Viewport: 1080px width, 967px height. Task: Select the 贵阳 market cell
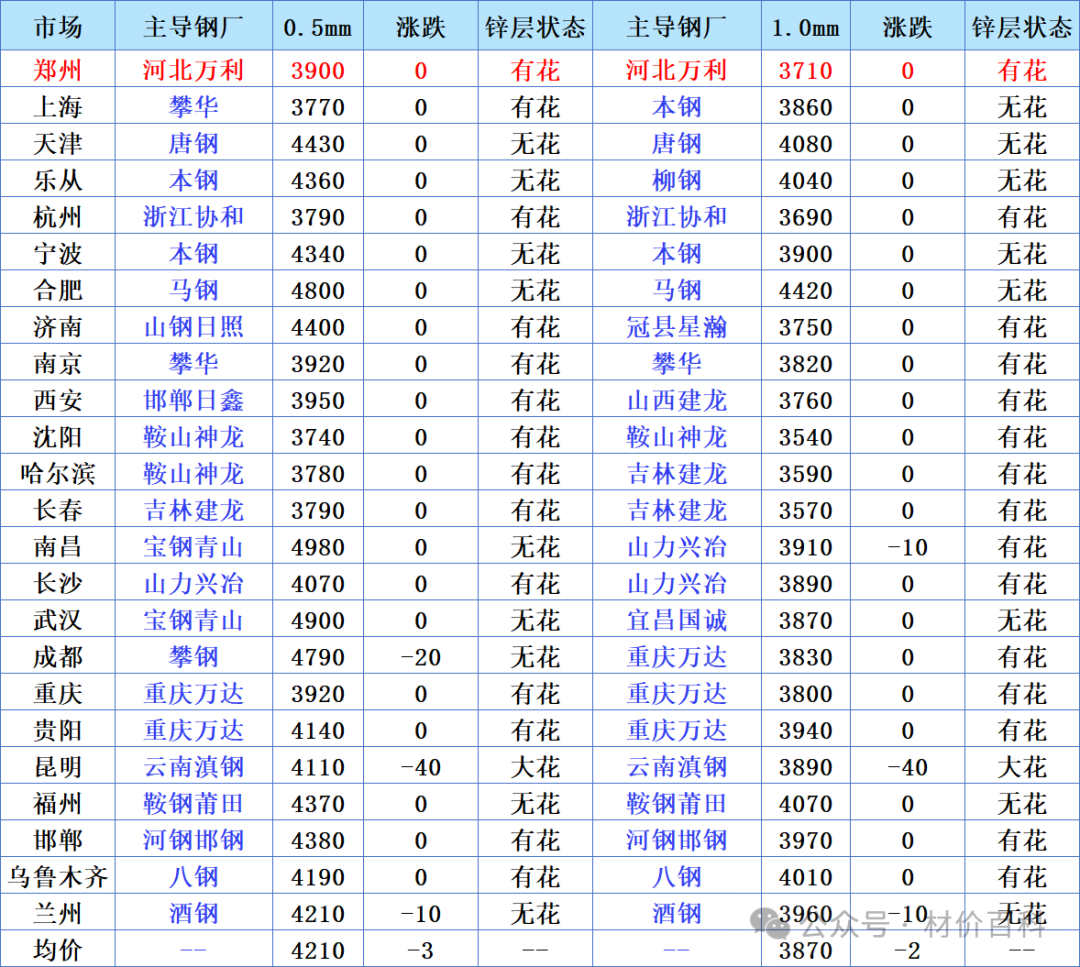[58, 730]
